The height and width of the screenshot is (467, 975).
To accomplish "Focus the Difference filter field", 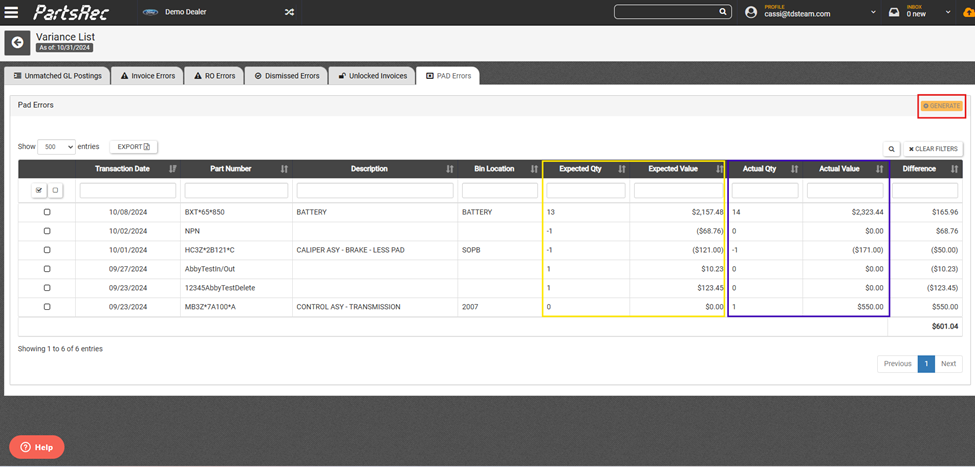I will point(925,190).
